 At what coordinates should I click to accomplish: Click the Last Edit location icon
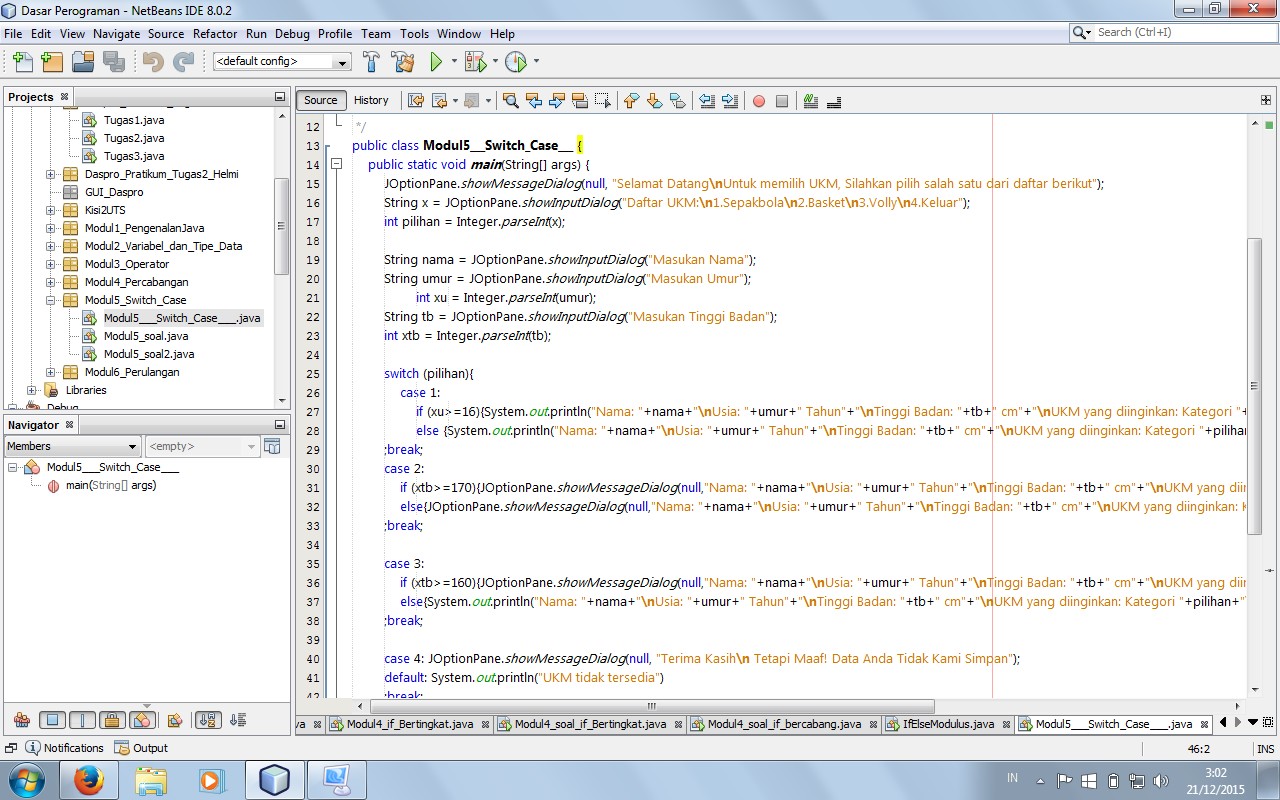coord(416,100)
